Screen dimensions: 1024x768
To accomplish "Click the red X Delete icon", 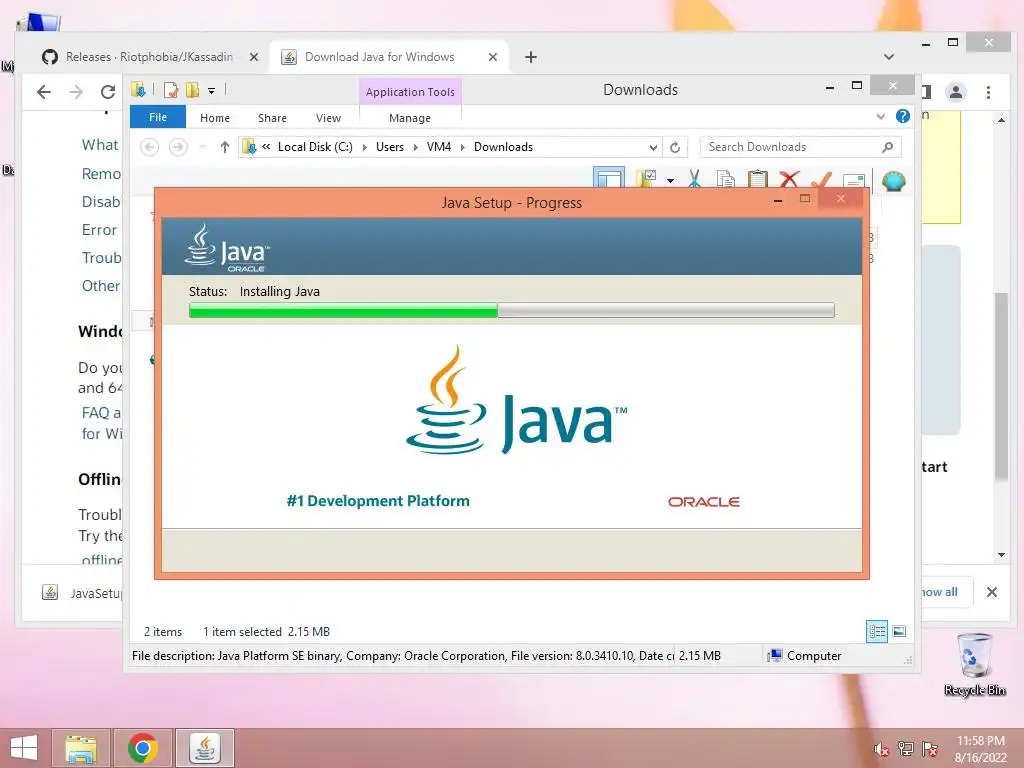I will pos(790,179).
